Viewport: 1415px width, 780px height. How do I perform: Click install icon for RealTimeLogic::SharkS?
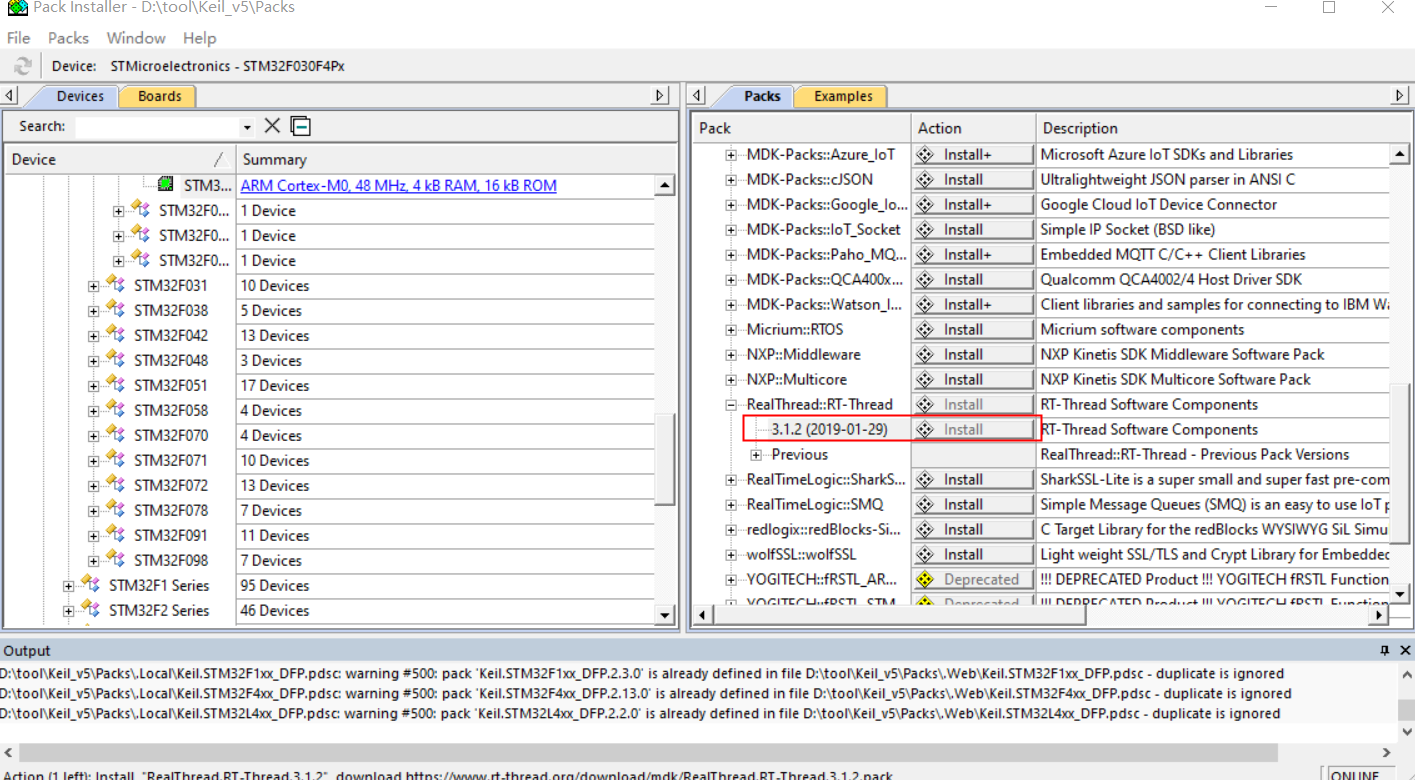[x=925, y=480]
